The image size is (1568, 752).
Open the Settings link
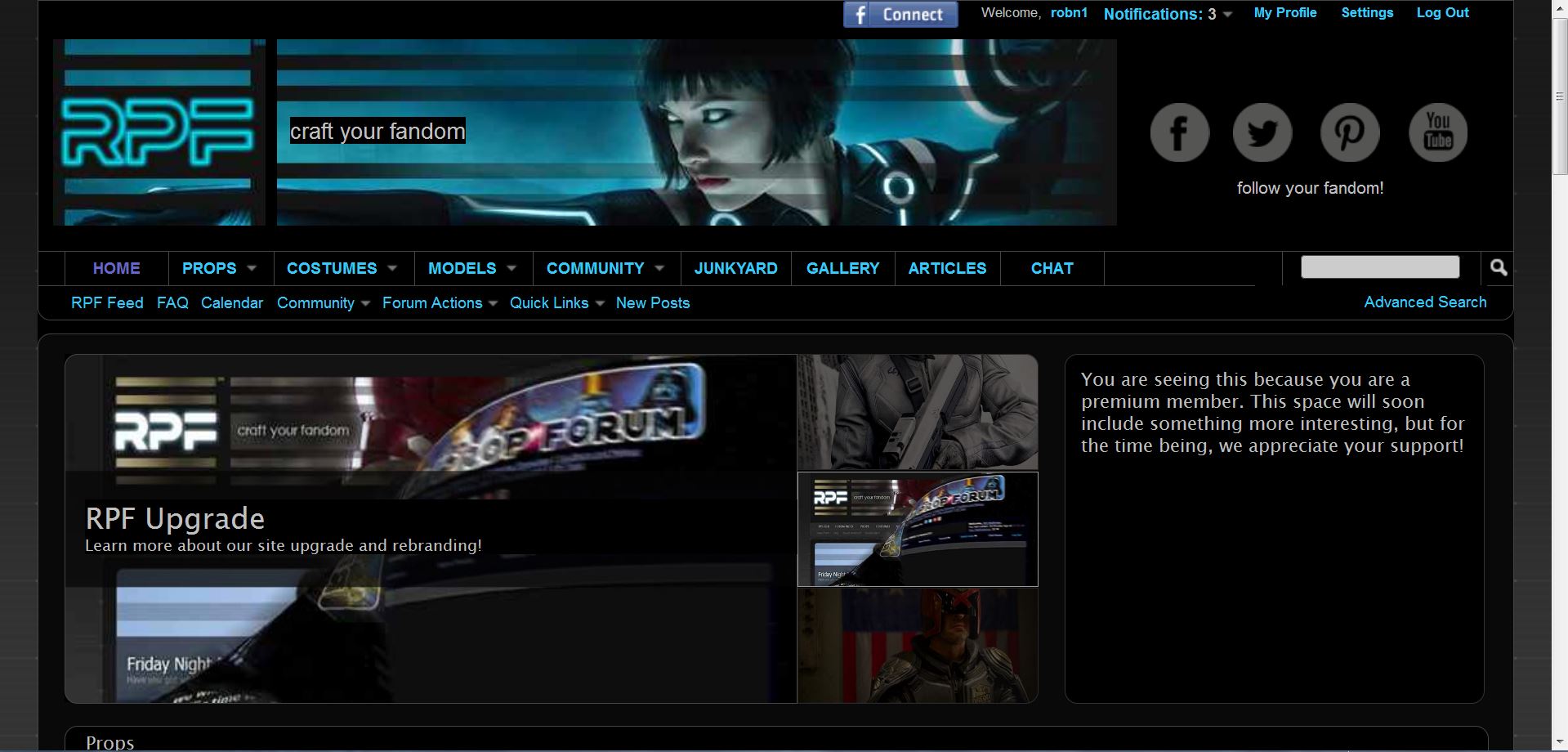point(1367,13)
